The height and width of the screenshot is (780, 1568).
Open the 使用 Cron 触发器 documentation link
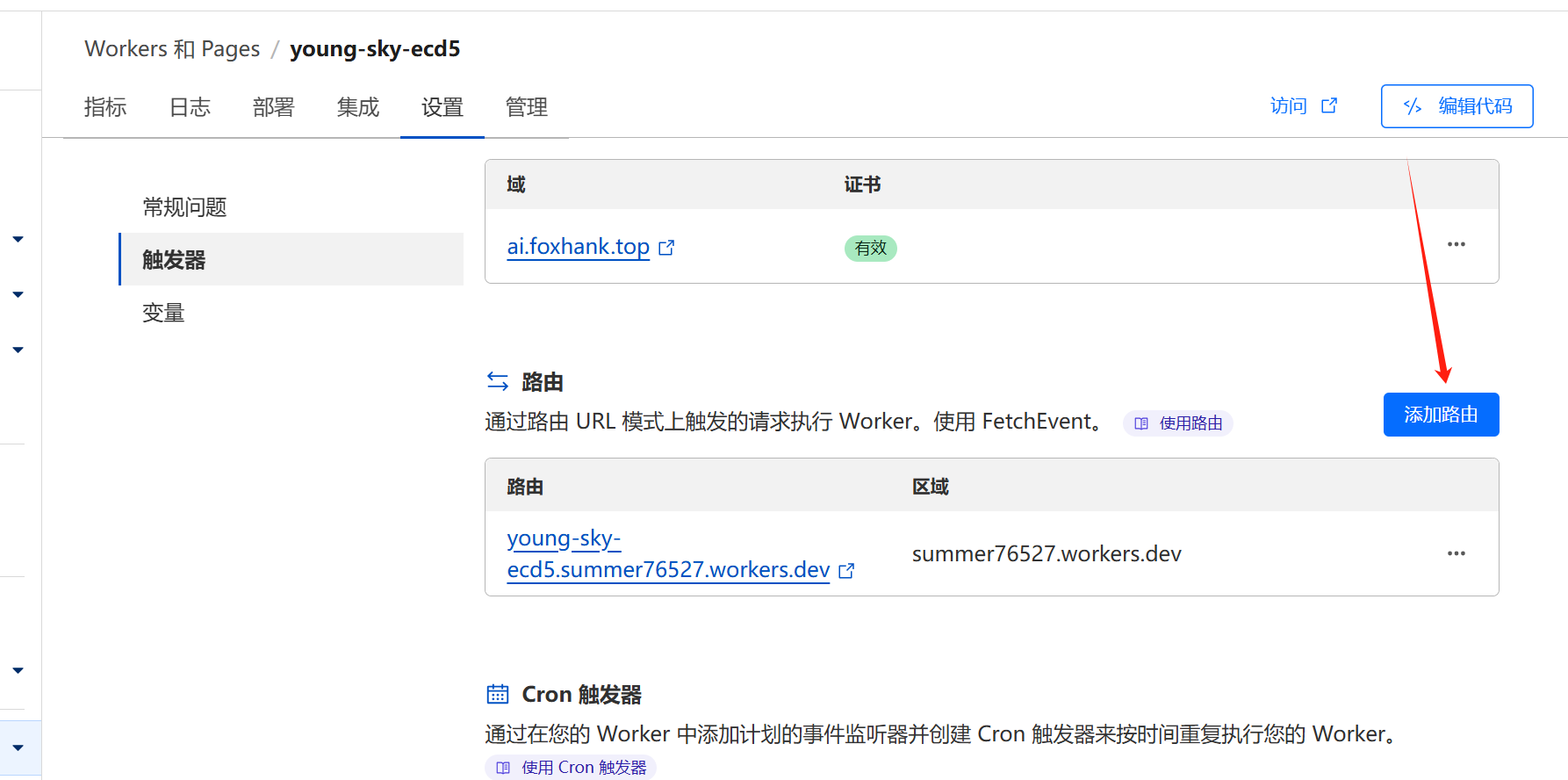571,768
